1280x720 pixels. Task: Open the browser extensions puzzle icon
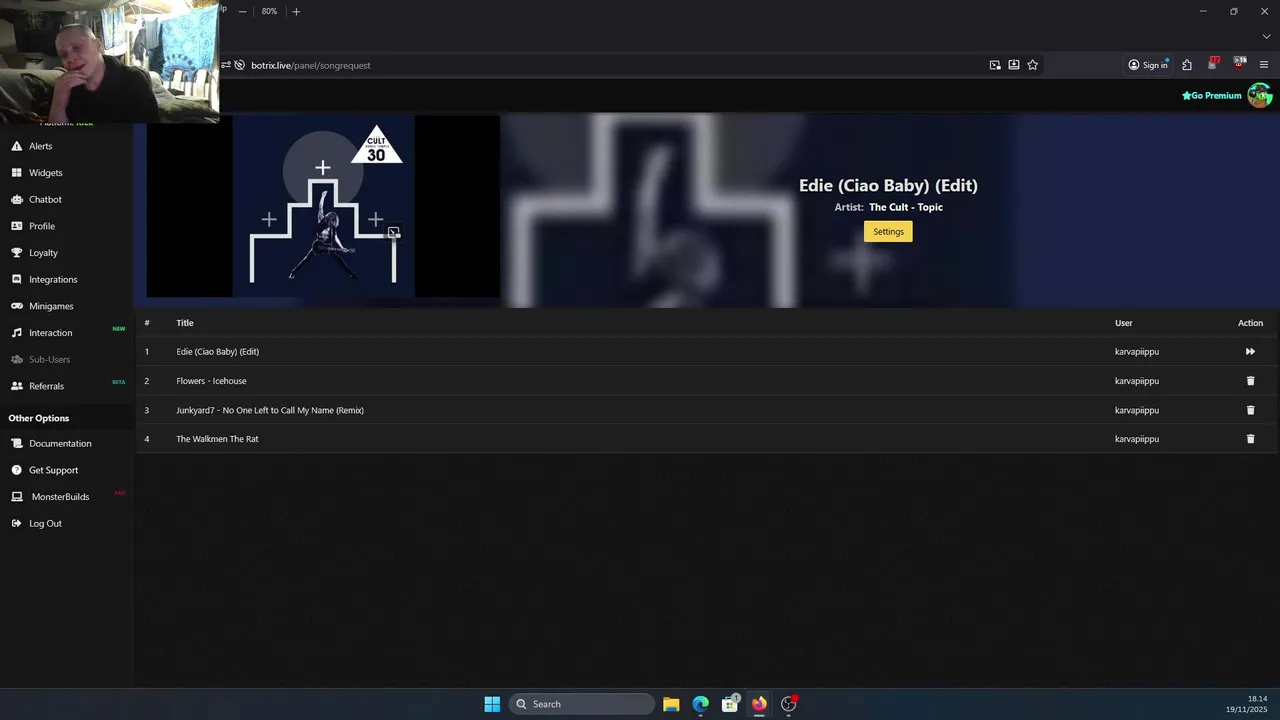(x=1187, y=65)
